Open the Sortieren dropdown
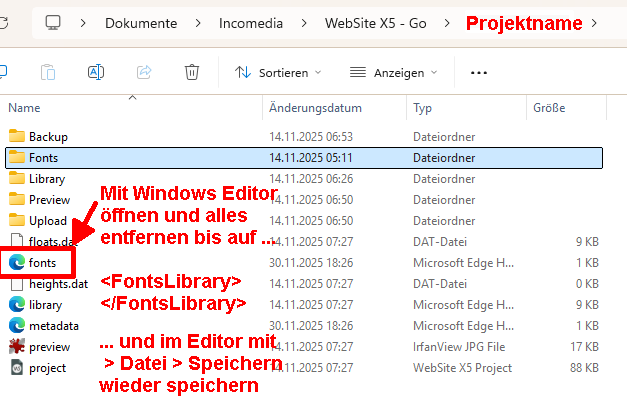627x405 pixels. click(x=278, y=72)
